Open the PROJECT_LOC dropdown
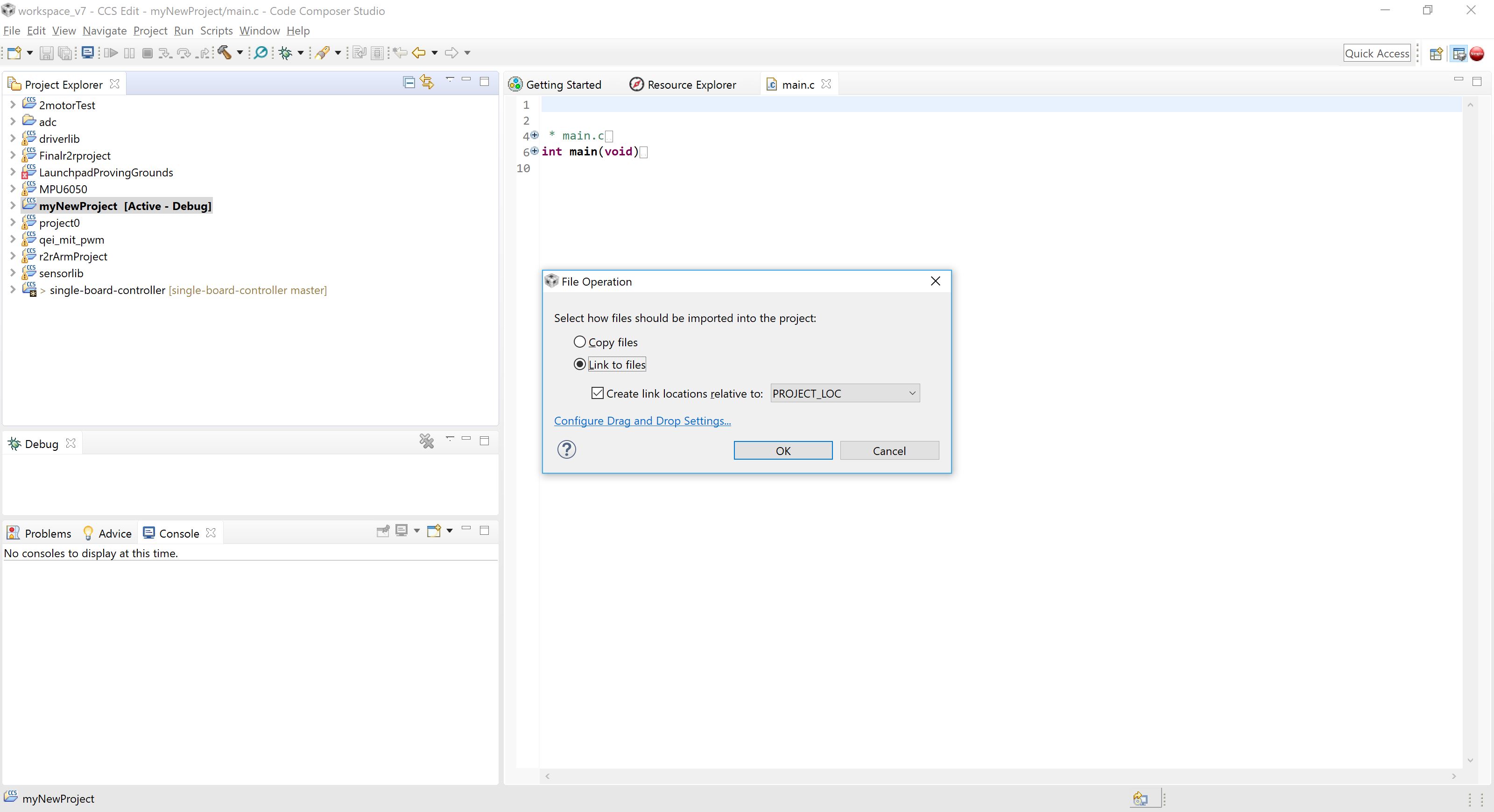The height and width of the screenshot is (812, 1494). click(x=845, y=393)
